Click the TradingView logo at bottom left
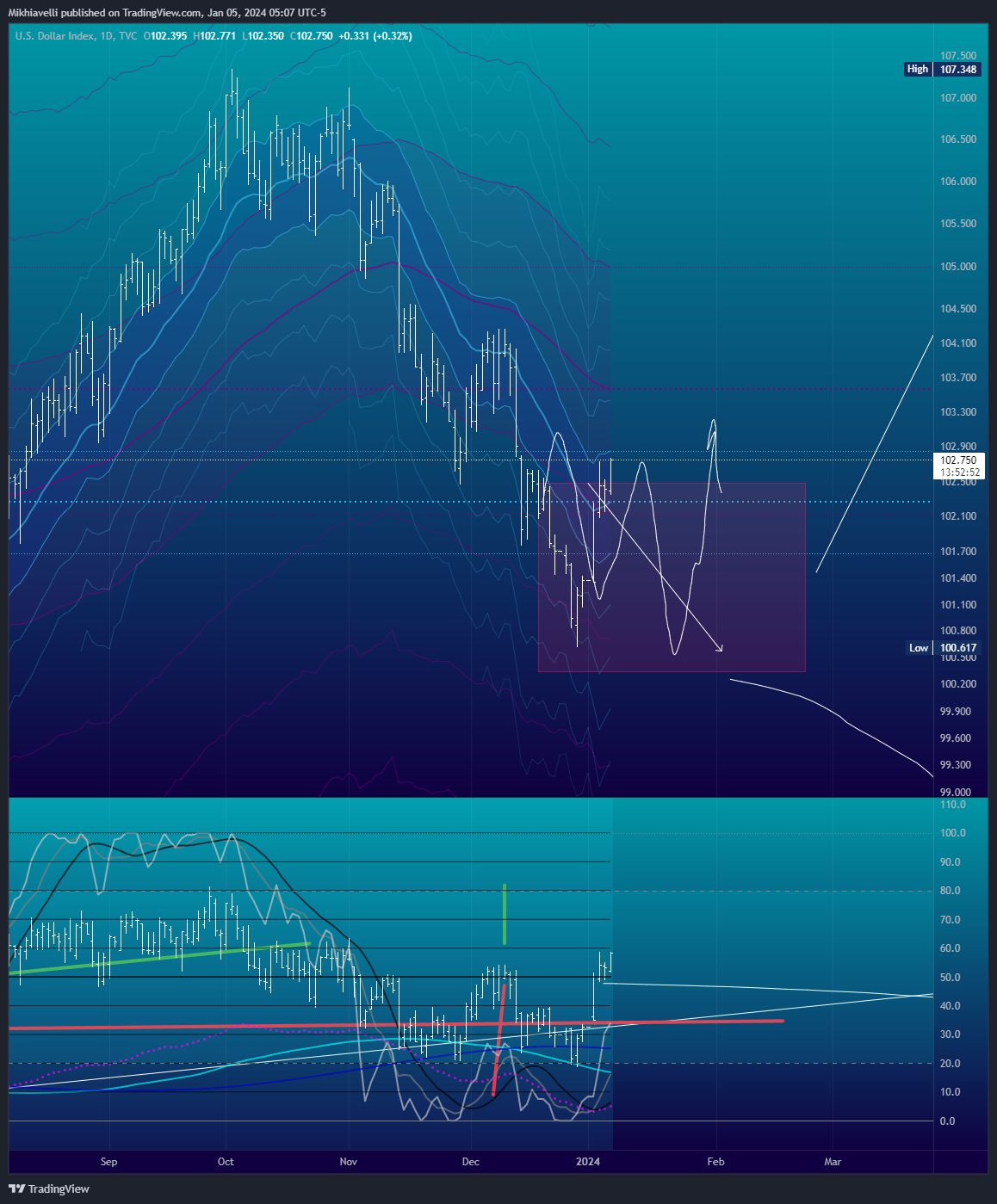The width and height of the screenshot is (997, 1204). pyautogui.click(x=49, y=1189)
